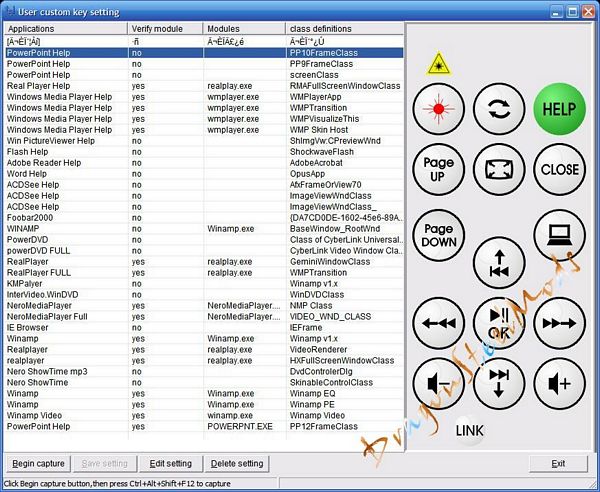Click the Exit button

pyautogui.click(x=558, y=463)
